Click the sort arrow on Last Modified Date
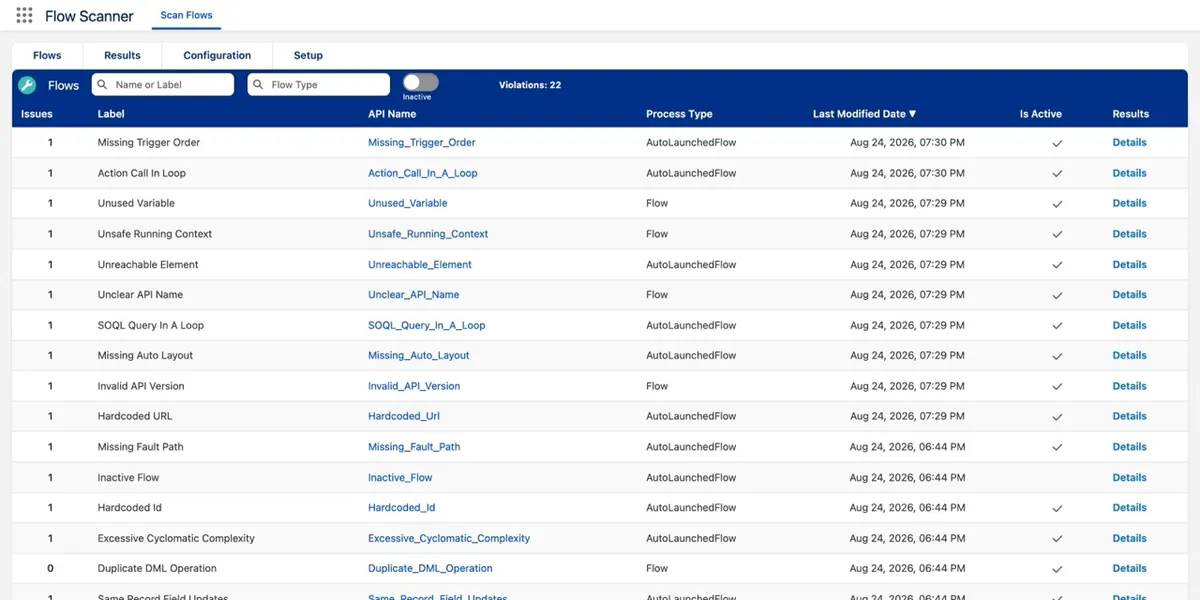The height and width of the screenshot is (600, 1200). pyautogui.click(x=913, y=114)
